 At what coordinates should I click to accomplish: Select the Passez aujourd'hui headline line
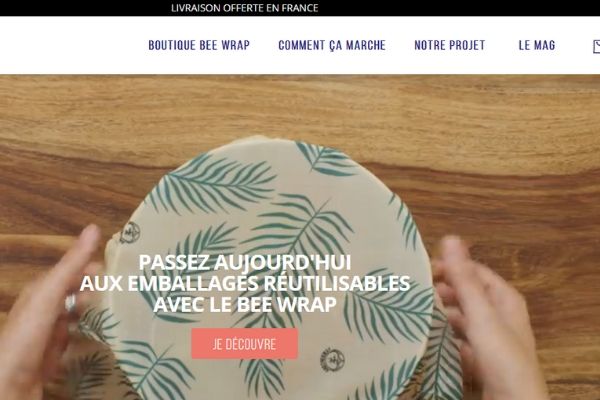245,263
